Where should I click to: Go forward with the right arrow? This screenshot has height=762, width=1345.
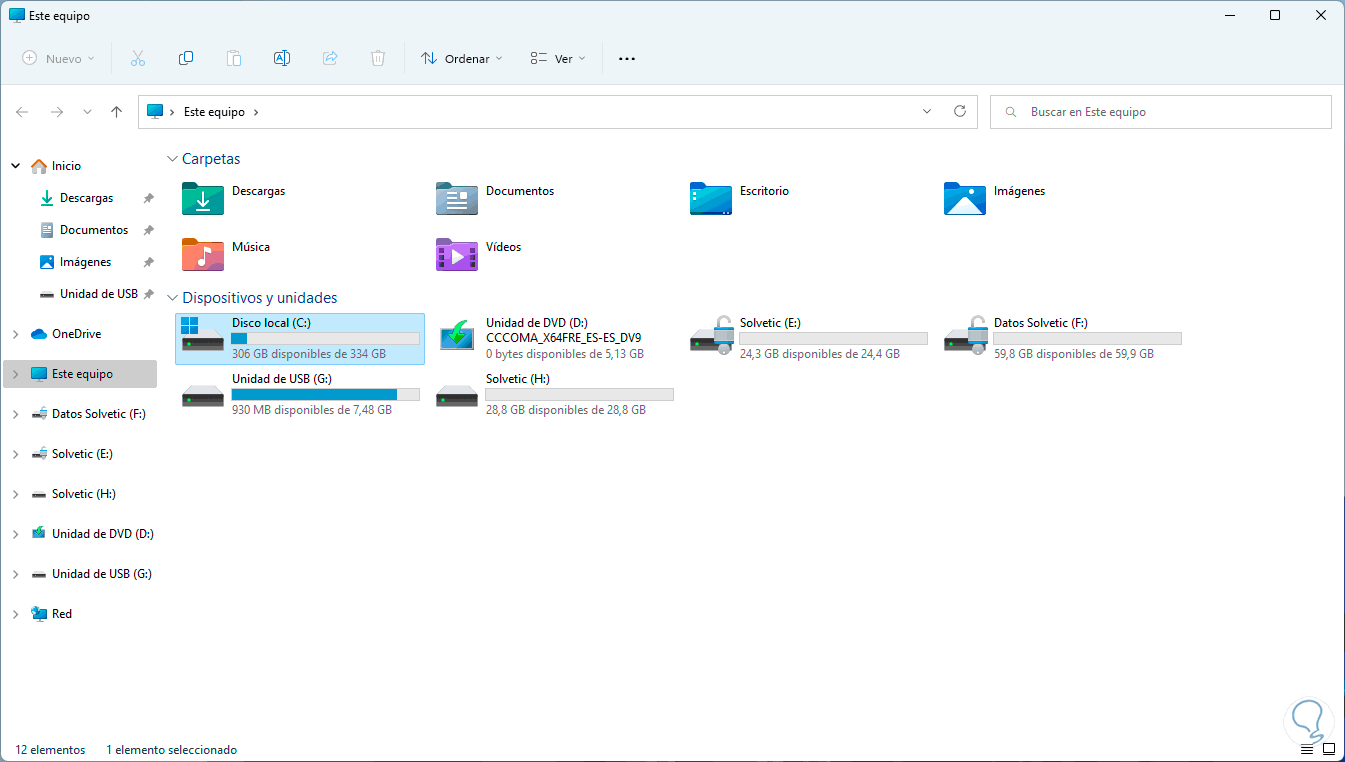57,112
